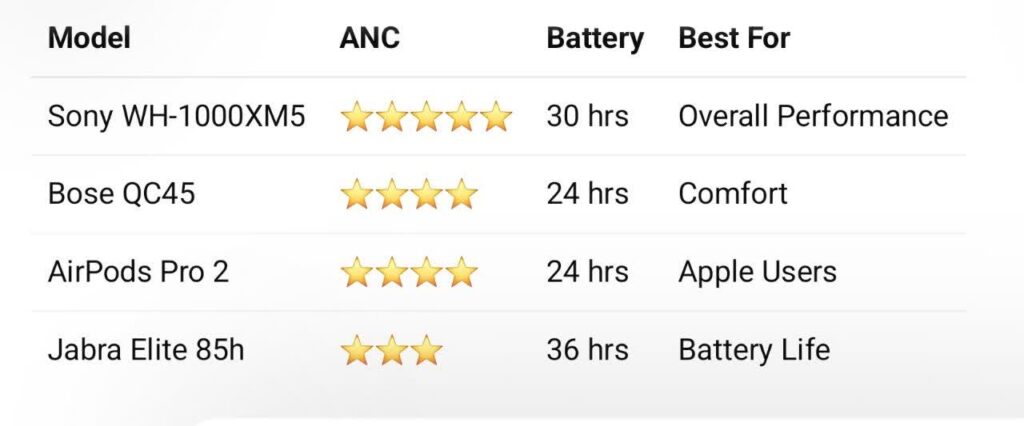Click Jabra Elite 85h's three-star rating
Screen dimensions: 1024x426
391,350
